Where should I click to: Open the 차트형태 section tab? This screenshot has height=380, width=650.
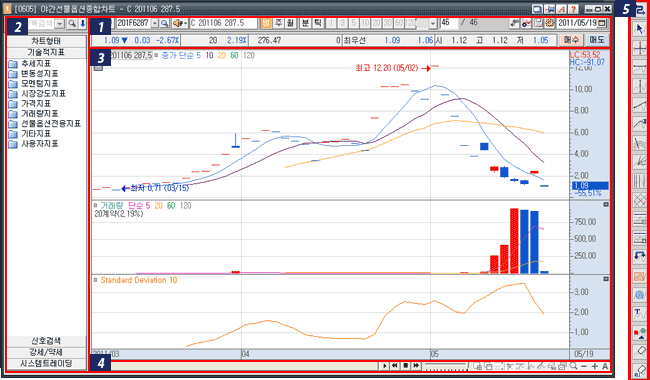coord(46,41)
